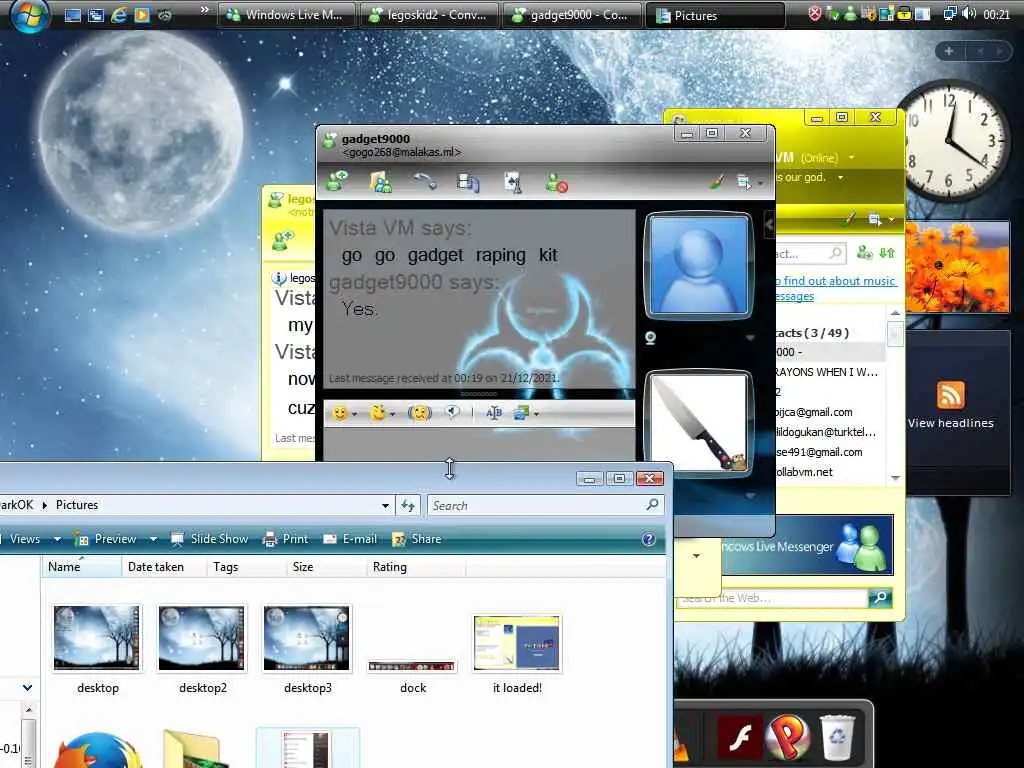
Task: Click your knife display picture
Action: point(698,422)
